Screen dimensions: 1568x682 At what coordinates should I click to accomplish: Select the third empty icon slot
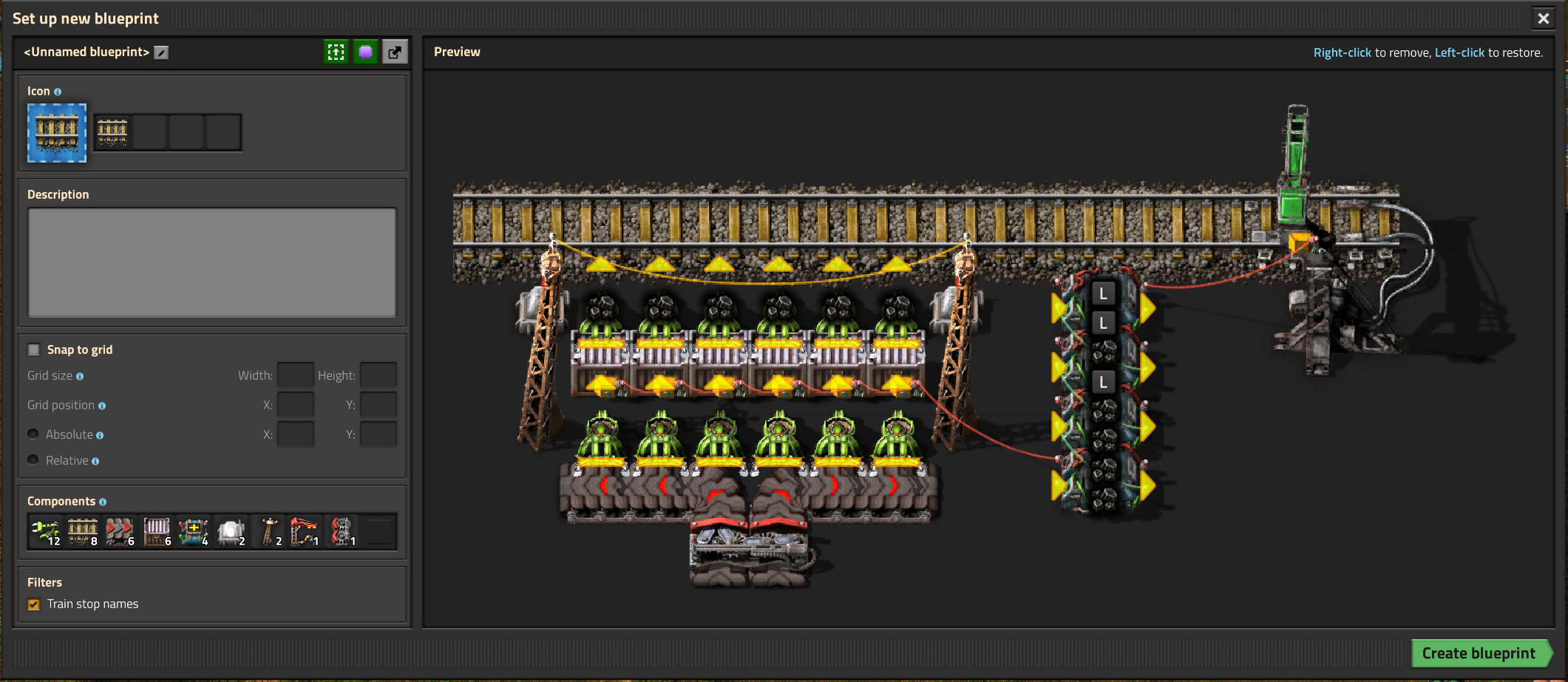[x=186, y=133]
